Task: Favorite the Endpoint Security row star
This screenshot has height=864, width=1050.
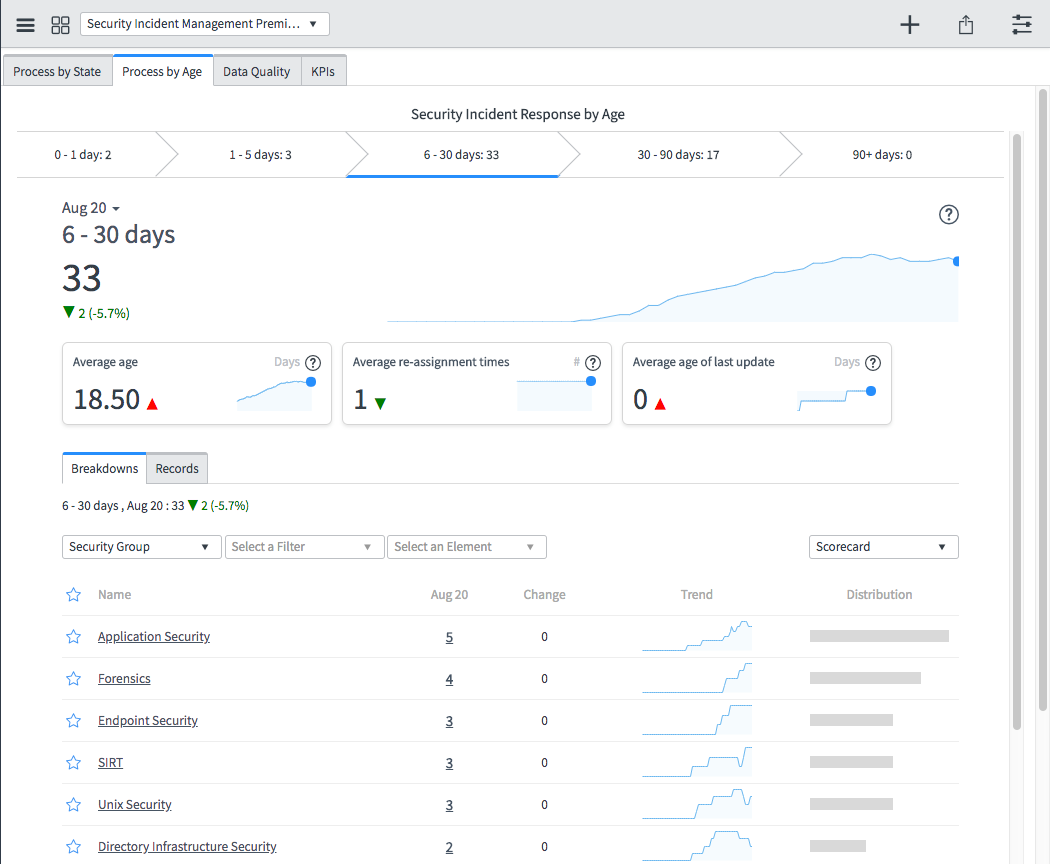Action: tap(74, 721)
